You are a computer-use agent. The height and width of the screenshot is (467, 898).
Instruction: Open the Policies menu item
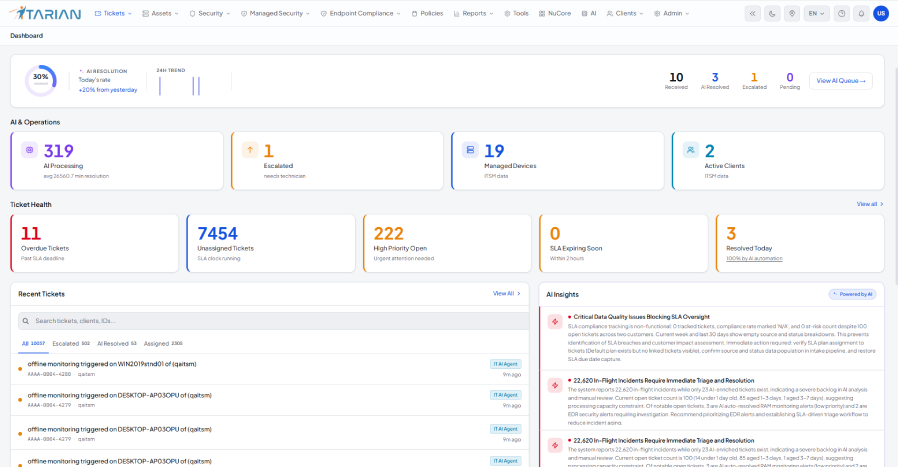pyautogui.click(x=427, y=13)
